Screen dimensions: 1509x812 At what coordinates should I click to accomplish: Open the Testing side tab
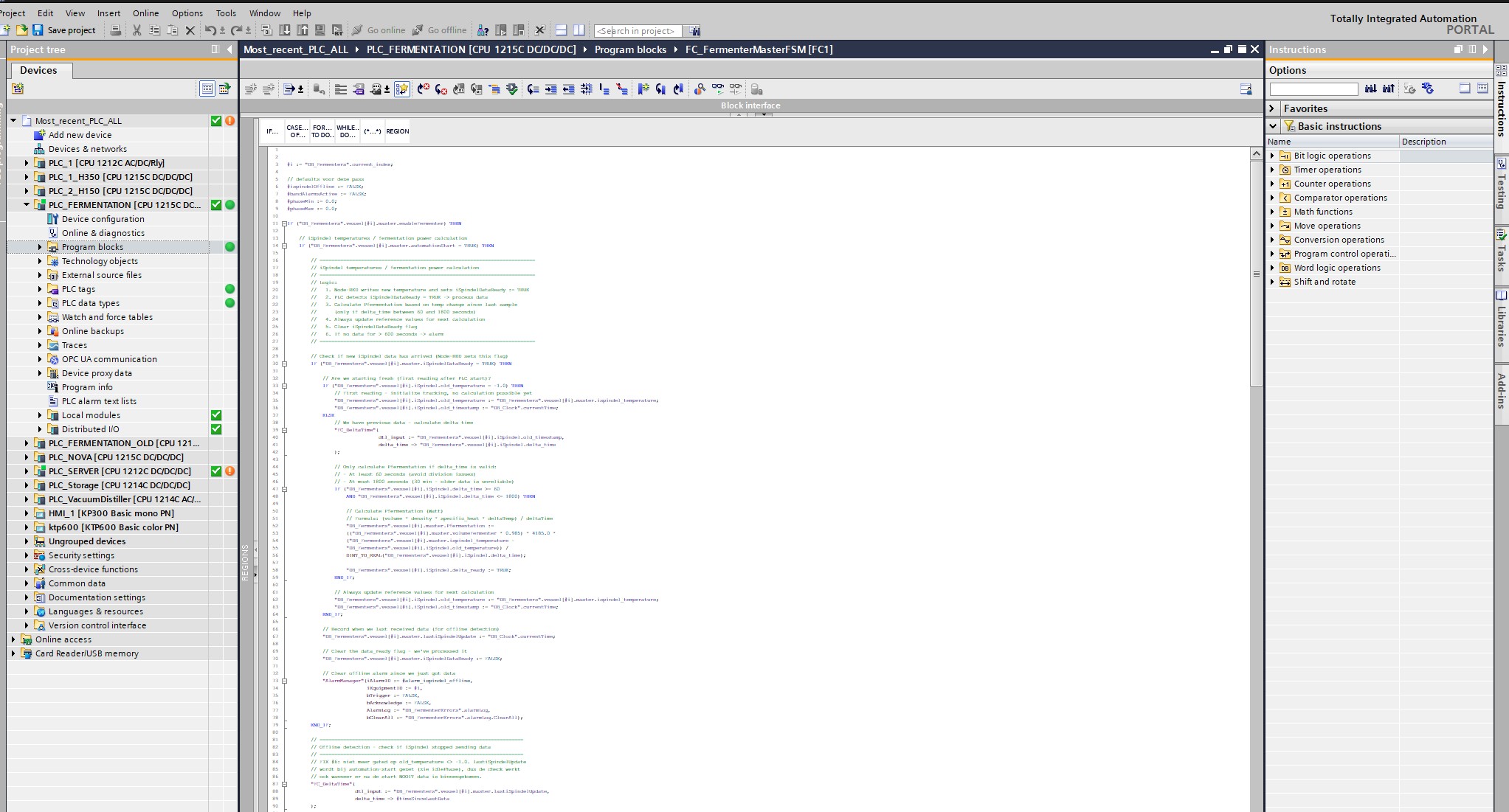tap(1502, 184)
